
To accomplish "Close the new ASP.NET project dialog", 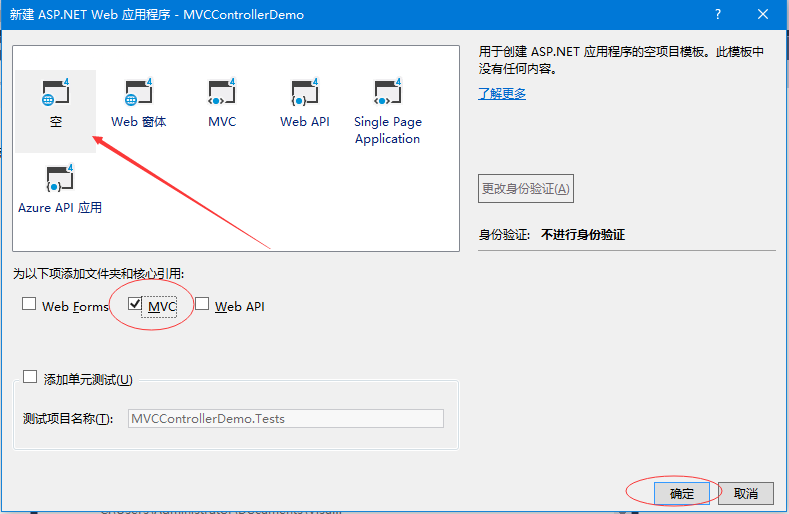I will tap(763, 15).
